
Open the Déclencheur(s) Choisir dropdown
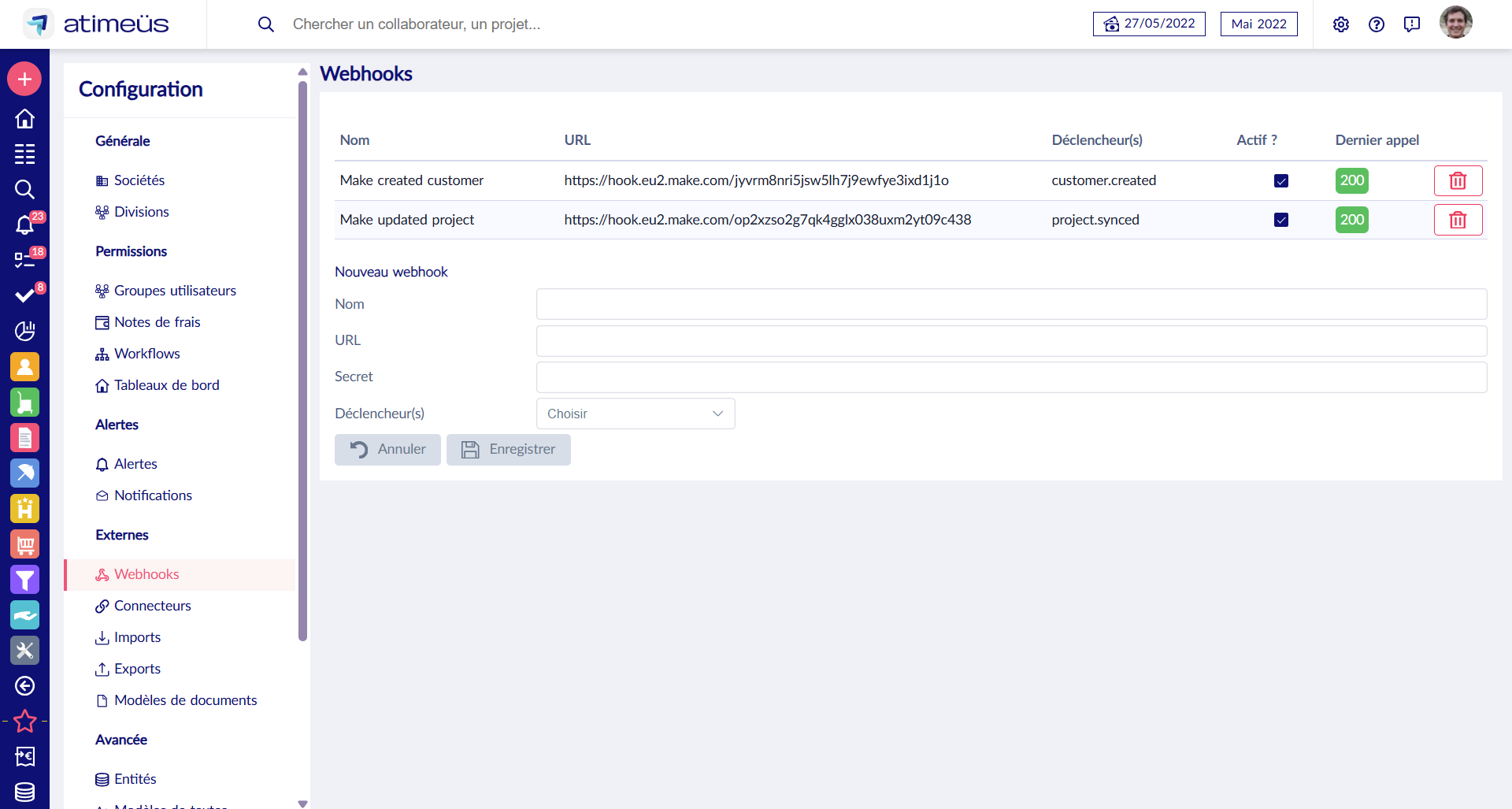(x=635, y=414)
